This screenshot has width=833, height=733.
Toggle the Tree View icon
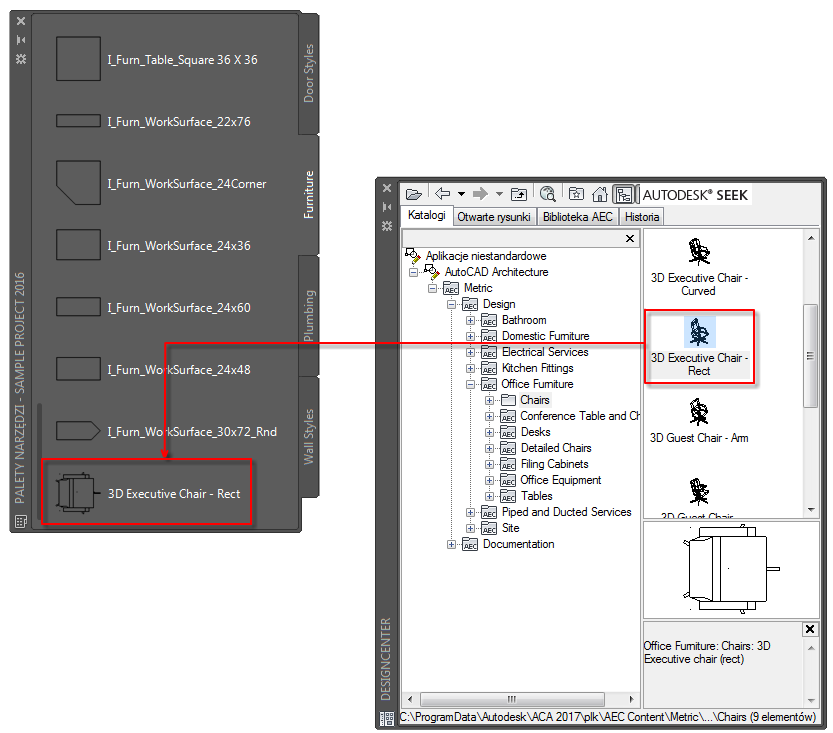point(624,194)
